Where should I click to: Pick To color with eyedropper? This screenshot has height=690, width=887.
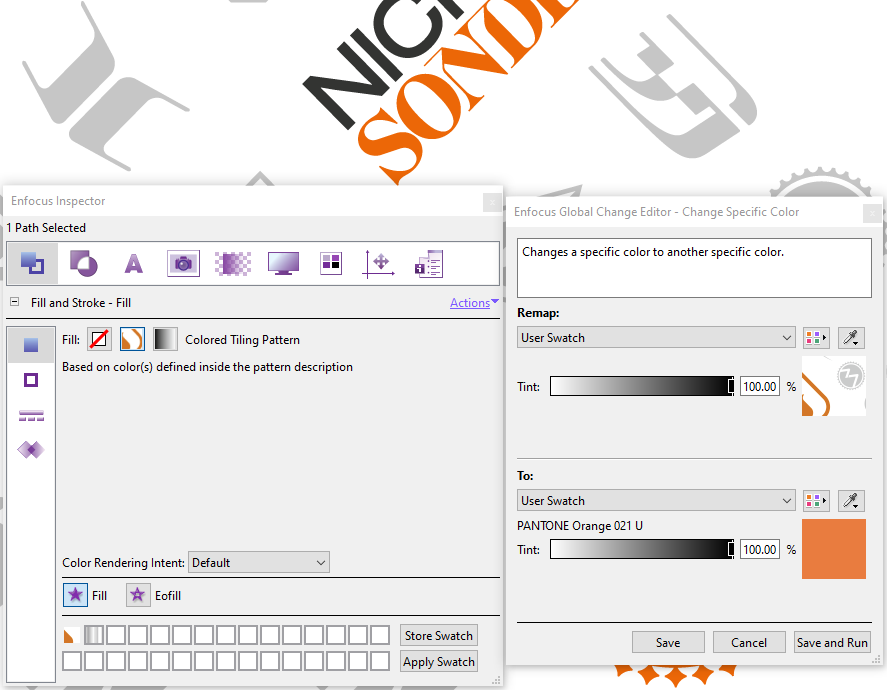pyautogui.click(x=851, y=501)
